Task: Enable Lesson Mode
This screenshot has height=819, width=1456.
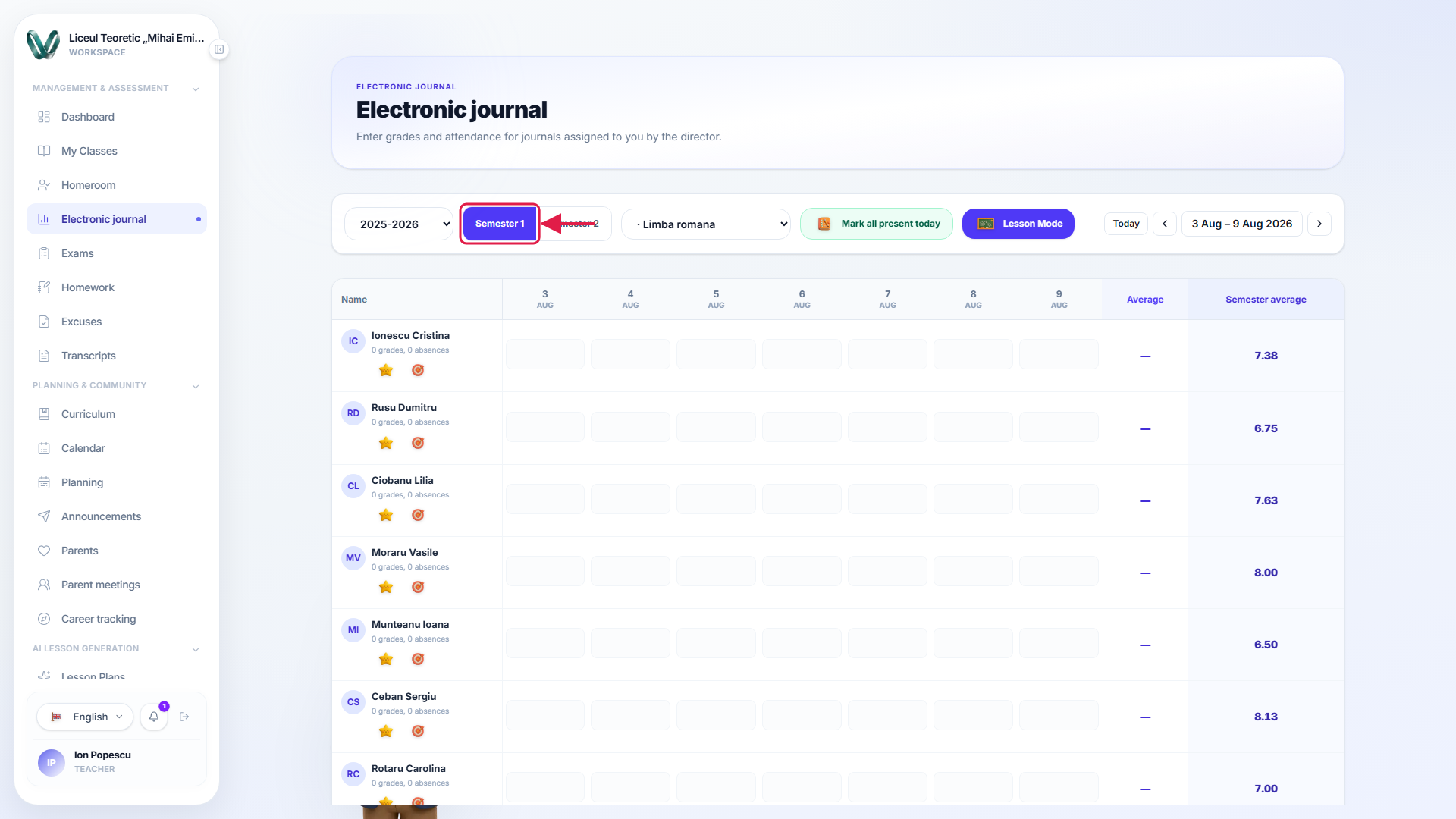Action: tap(1018, 224)
